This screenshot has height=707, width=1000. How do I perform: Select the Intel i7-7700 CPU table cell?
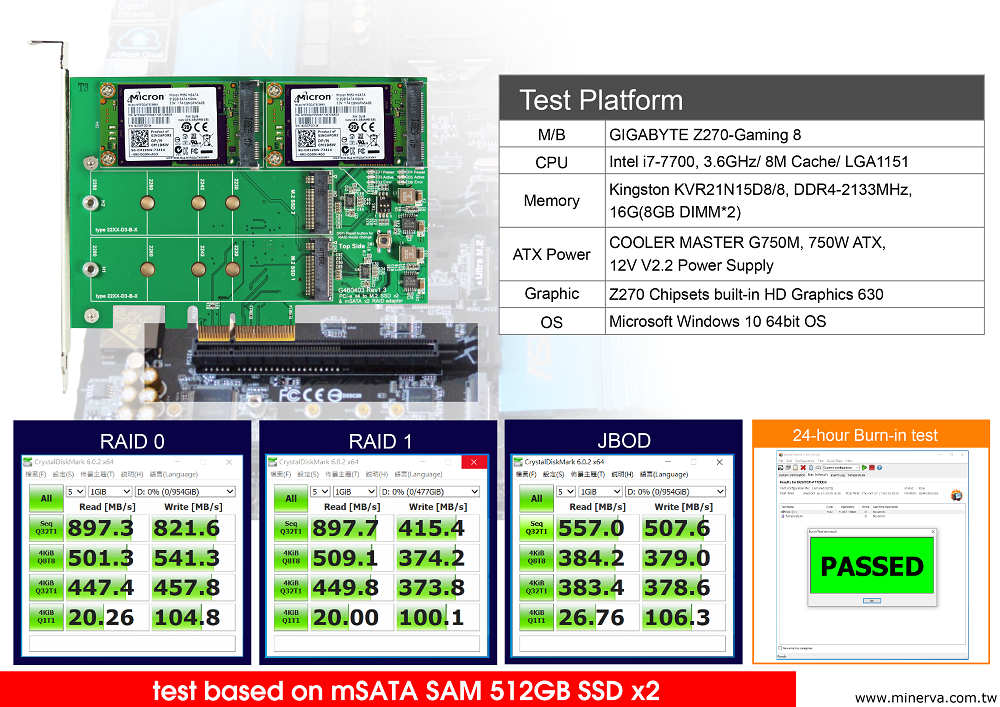pos(795,161)
